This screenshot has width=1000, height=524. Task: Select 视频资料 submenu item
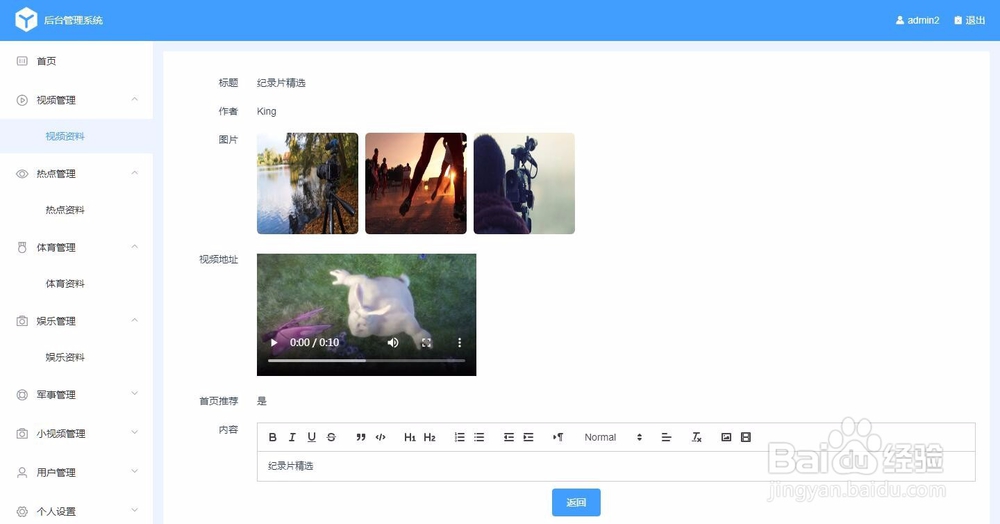pyautogui.click(x=76, y=136)
